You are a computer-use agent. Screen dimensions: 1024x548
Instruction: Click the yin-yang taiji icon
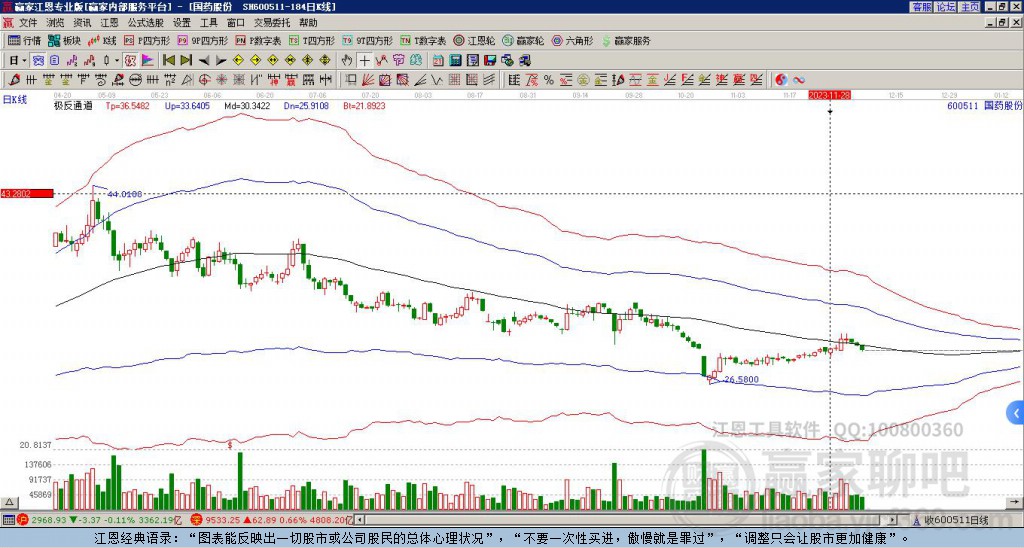(x=781, y=80)
